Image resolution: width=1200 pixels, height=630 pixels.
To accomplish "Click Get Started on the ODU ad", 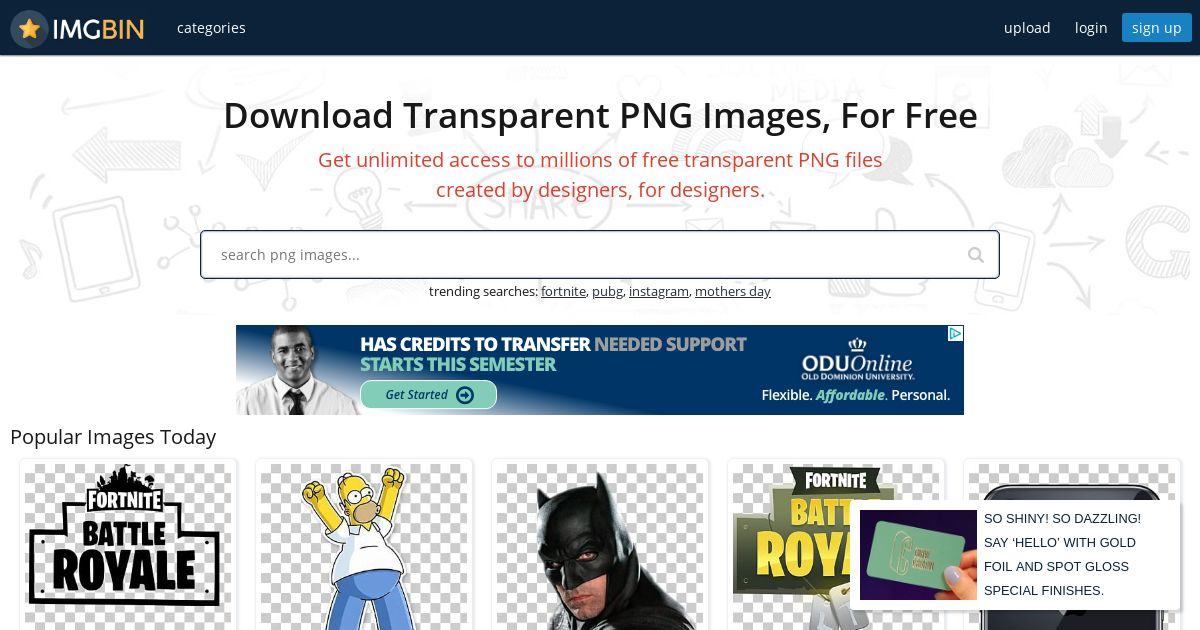I will (x=428, y=395).
